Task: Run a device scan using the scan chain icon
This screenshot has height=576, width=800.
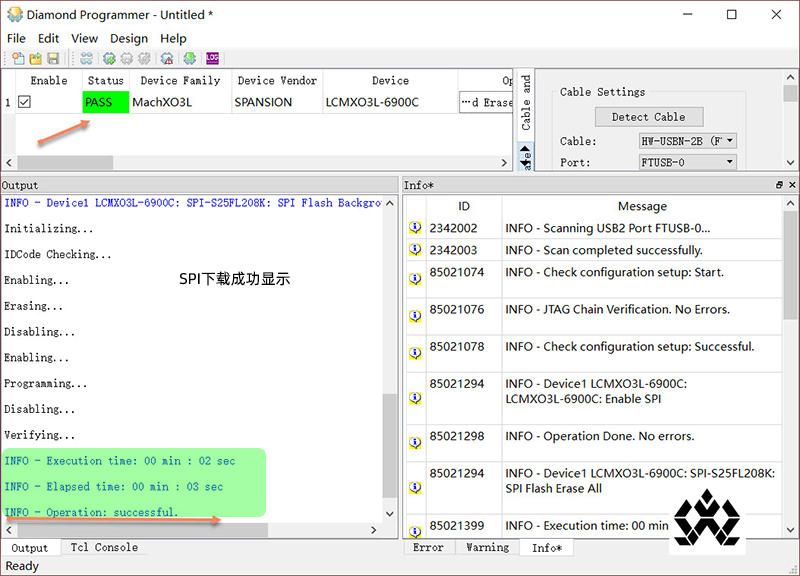Action: tap(87, 58)
